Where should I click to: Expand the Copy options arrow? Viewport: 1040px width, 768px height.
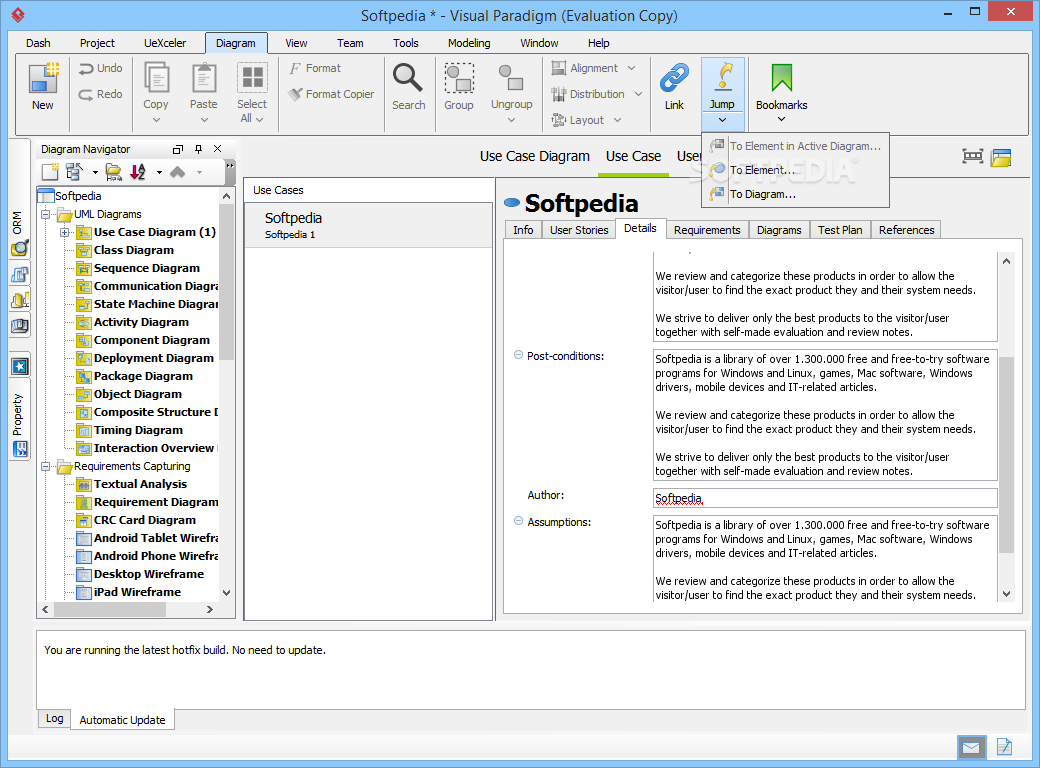(157, 120)
